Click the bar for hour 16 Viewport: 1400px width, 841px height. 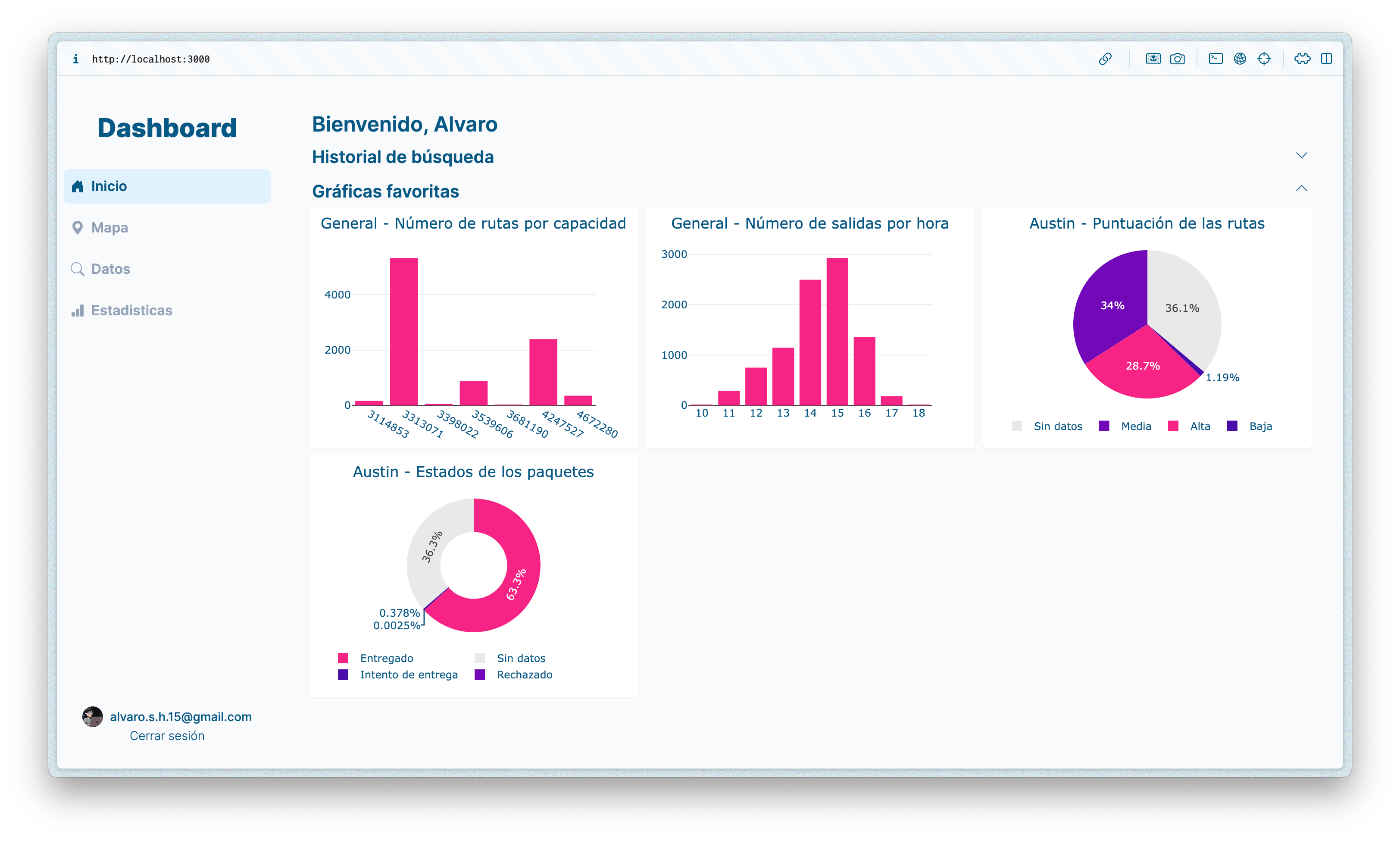[x=864, y=371]
